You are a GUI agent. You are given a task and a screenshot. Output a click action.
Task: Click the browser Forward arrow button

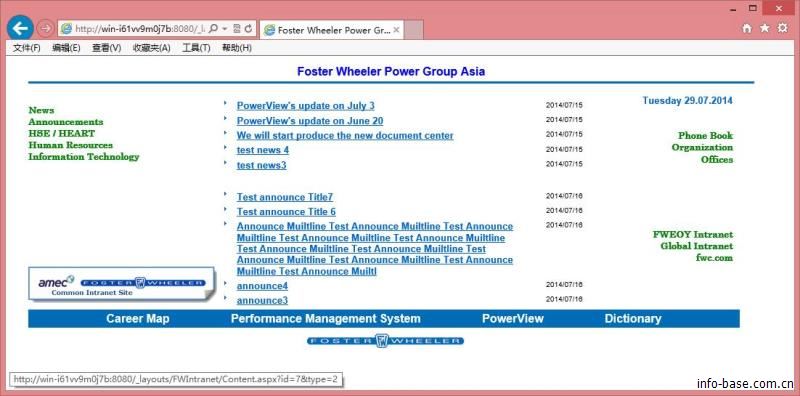click(x=45, y=29)
